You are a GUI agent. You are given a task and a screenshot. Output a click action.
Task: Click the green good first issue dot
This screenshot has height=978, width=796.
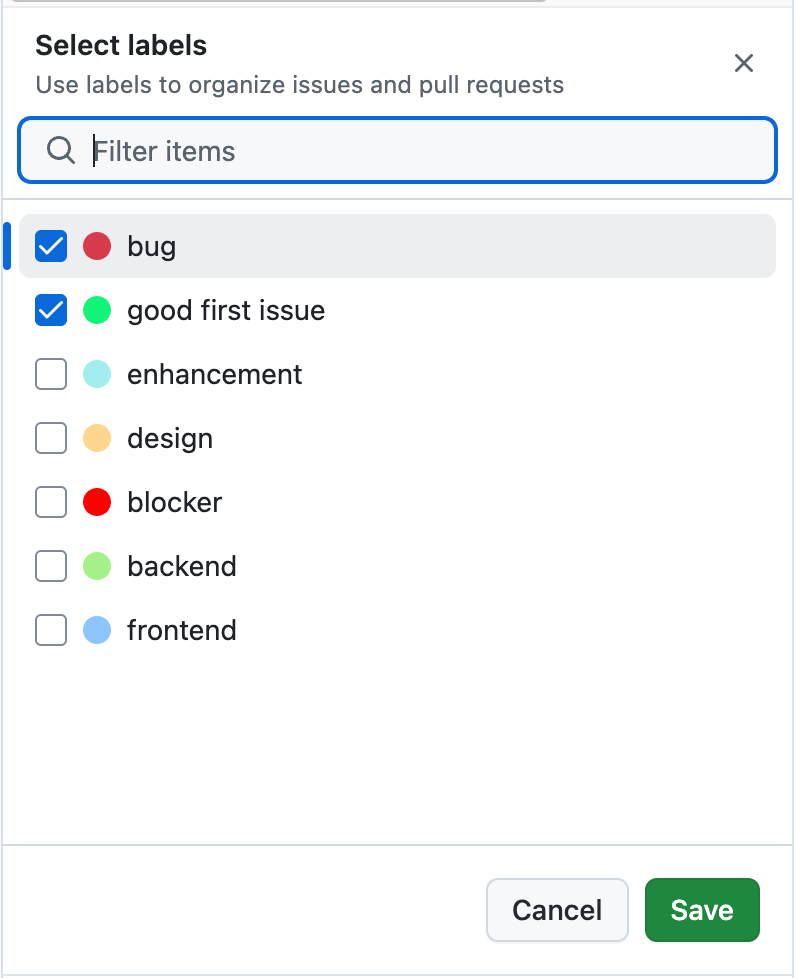(x=97, y=310)
